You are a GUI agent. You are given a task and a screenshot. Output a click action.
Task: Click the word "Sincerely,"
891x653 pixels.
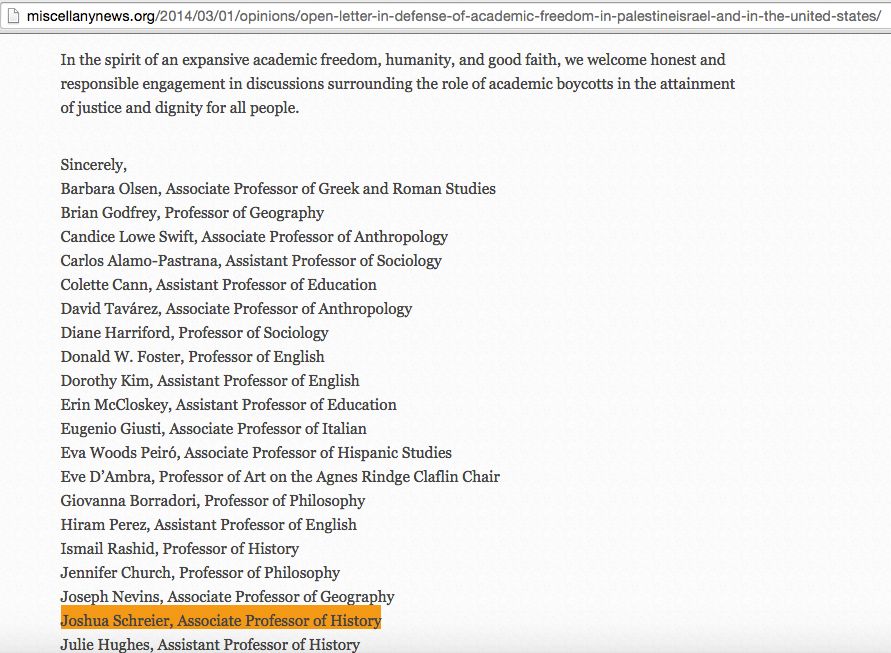94,165
